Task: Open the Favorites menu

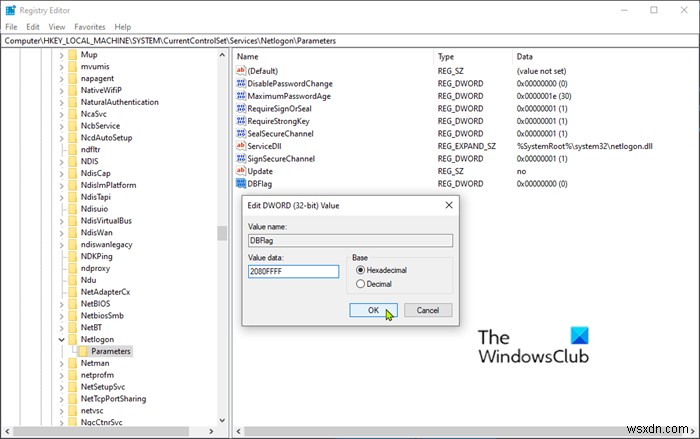Action: (x=90, y=27)
